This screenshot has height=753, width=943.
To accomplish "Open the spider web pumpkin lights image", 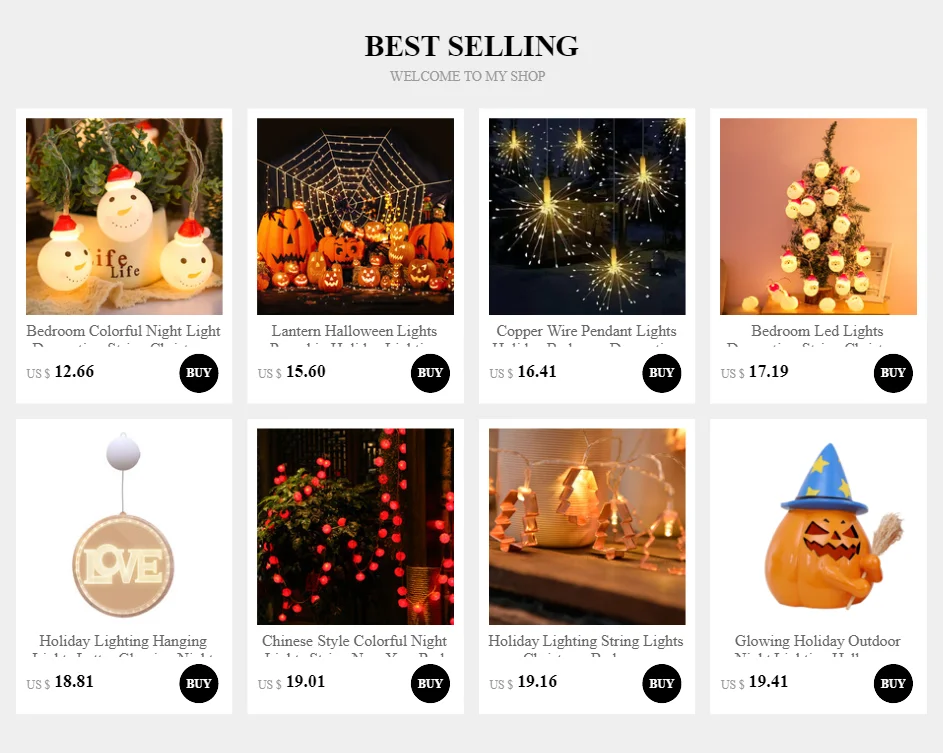I will 355,217.
